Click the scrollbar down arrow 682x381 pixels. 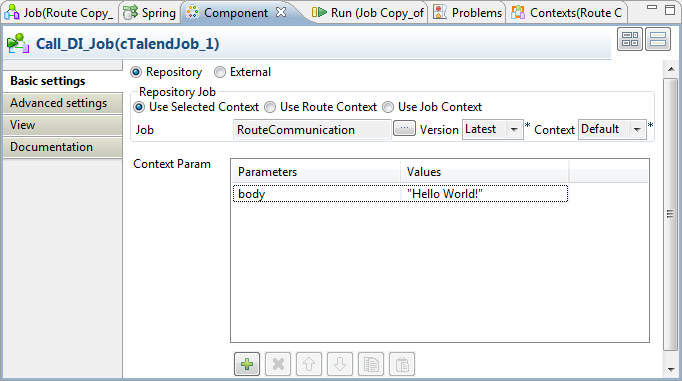point(671,369)
